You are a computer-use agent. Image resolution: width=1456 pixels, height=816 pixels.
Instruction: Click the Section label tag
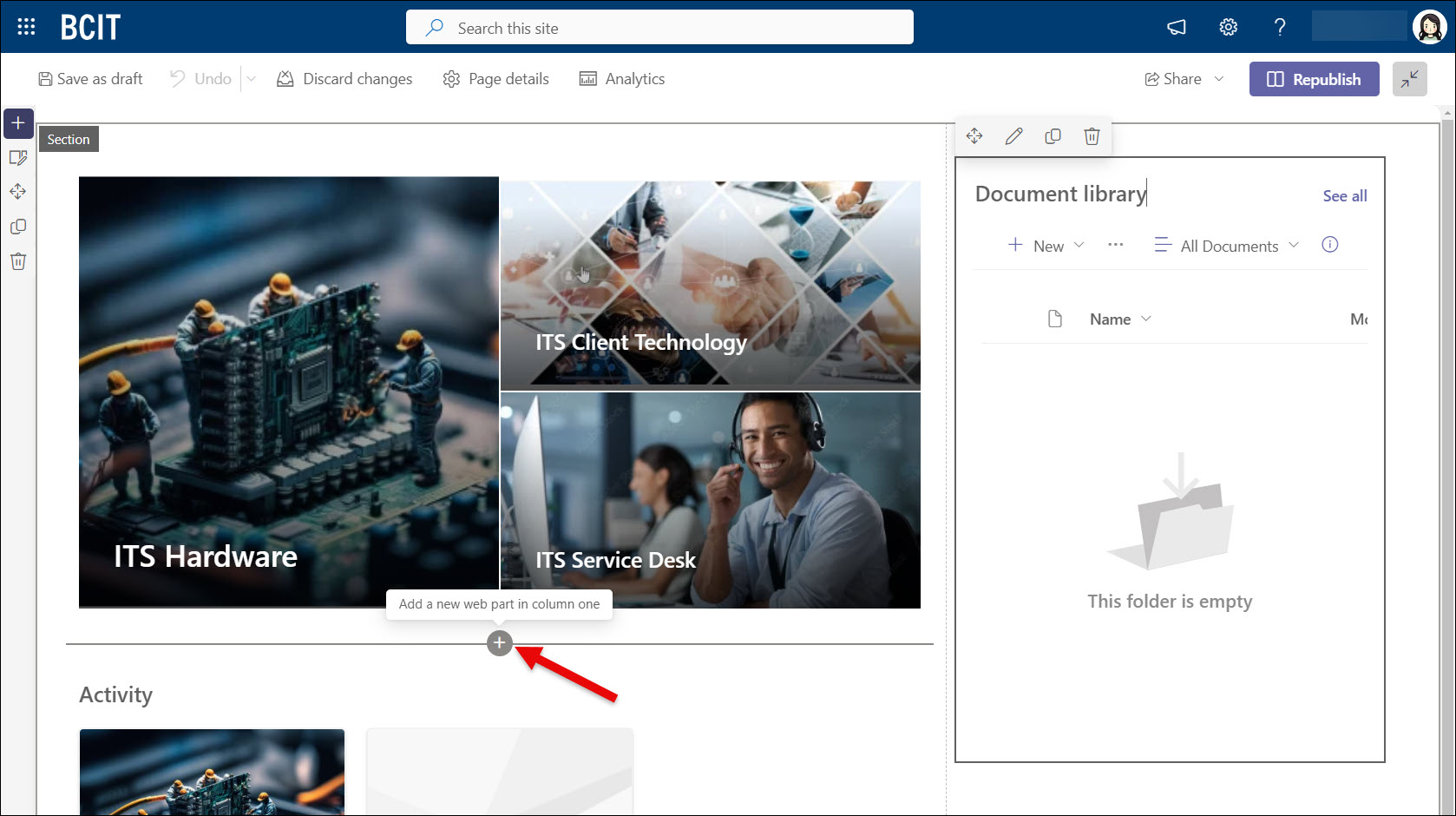[69, 139]
